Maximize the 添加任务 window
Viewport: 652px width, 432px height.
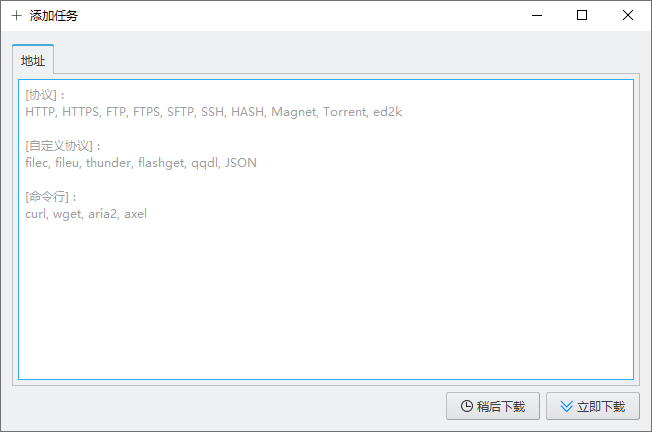(x=582, y=15)
